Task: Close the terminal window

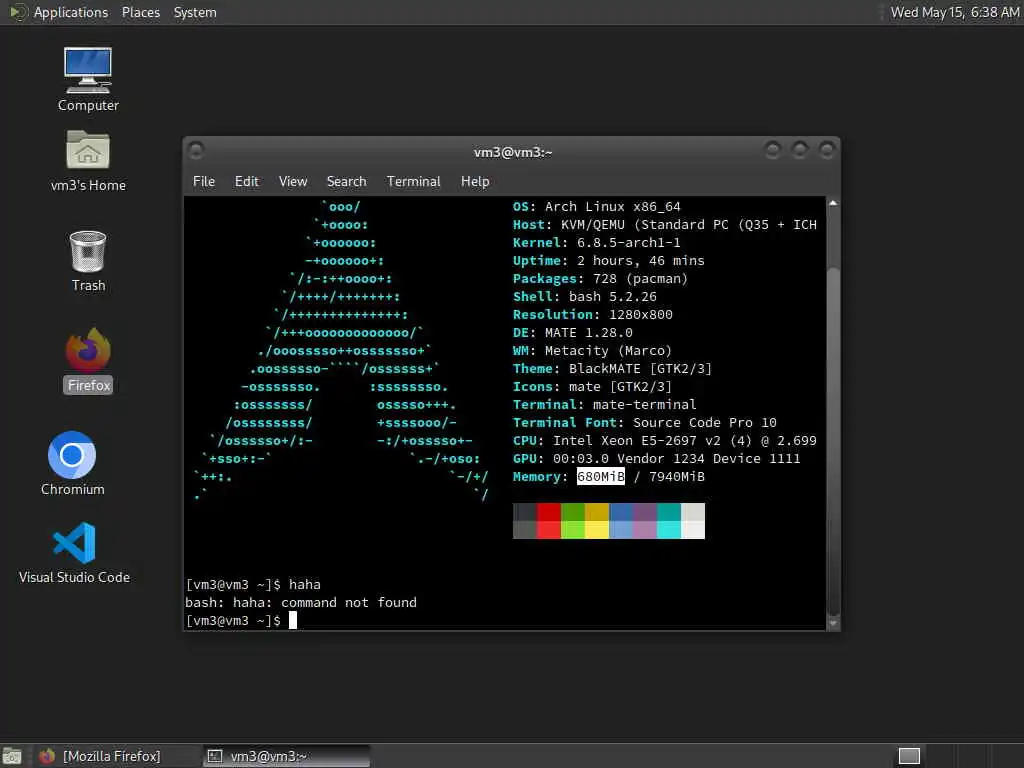Action: click(827, 151)
